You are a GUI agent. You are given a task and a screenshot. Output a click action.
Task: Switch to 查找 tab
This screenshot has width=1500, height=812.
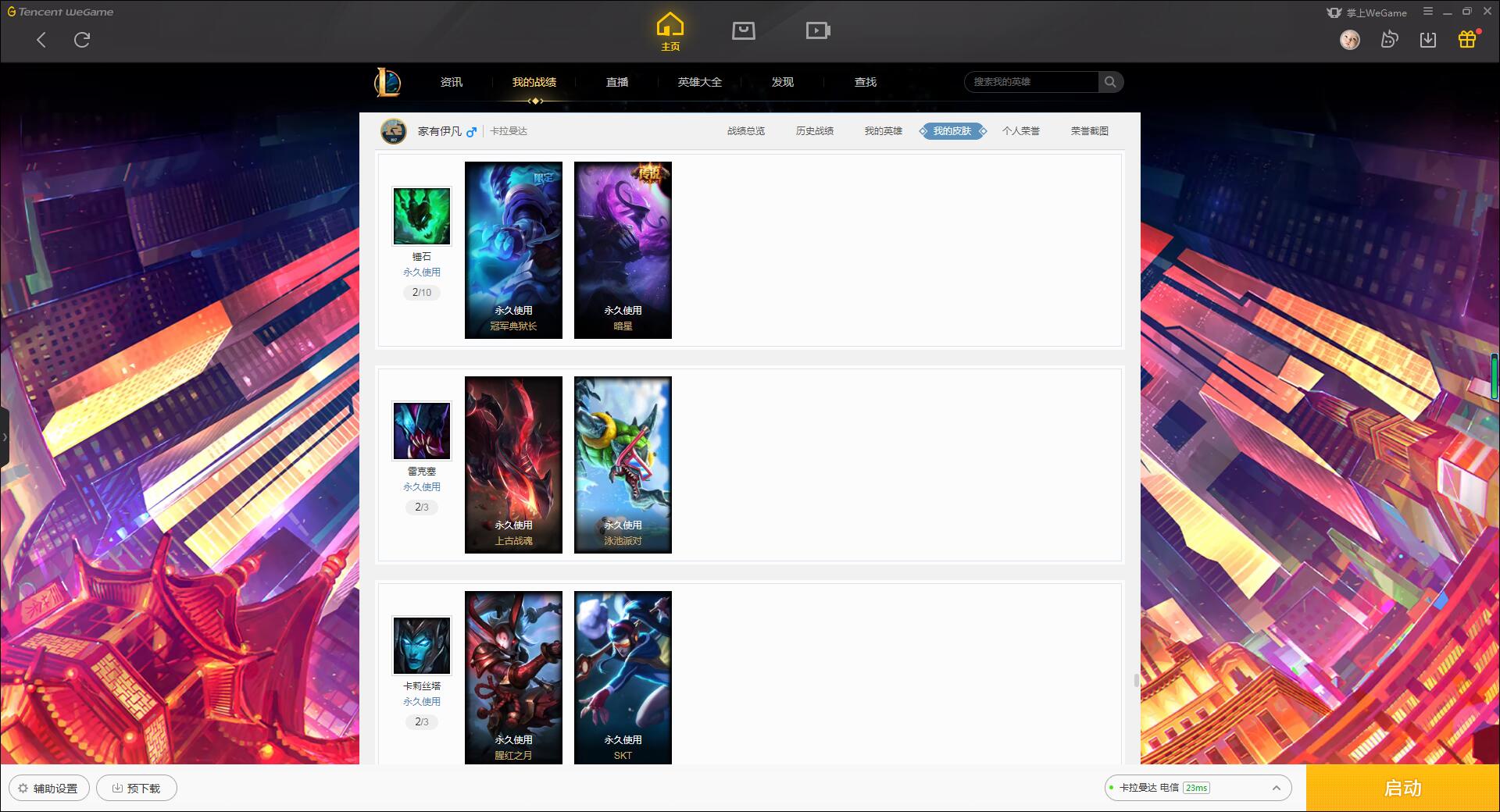point(866,82)
